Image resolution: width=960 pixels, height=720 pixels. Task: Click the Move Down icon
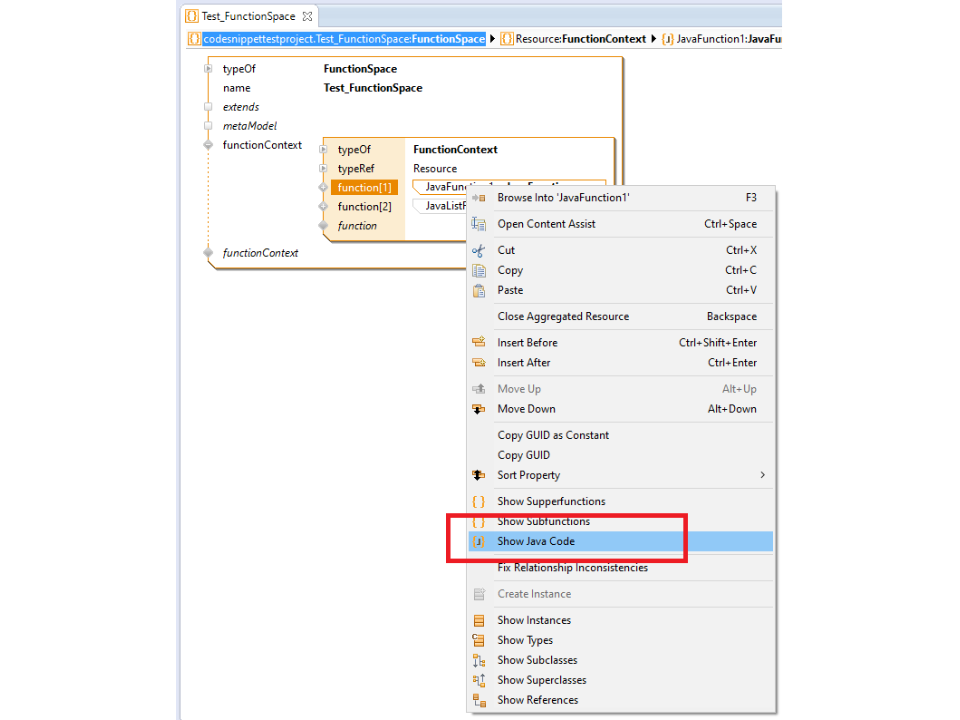tap(478, 409)
